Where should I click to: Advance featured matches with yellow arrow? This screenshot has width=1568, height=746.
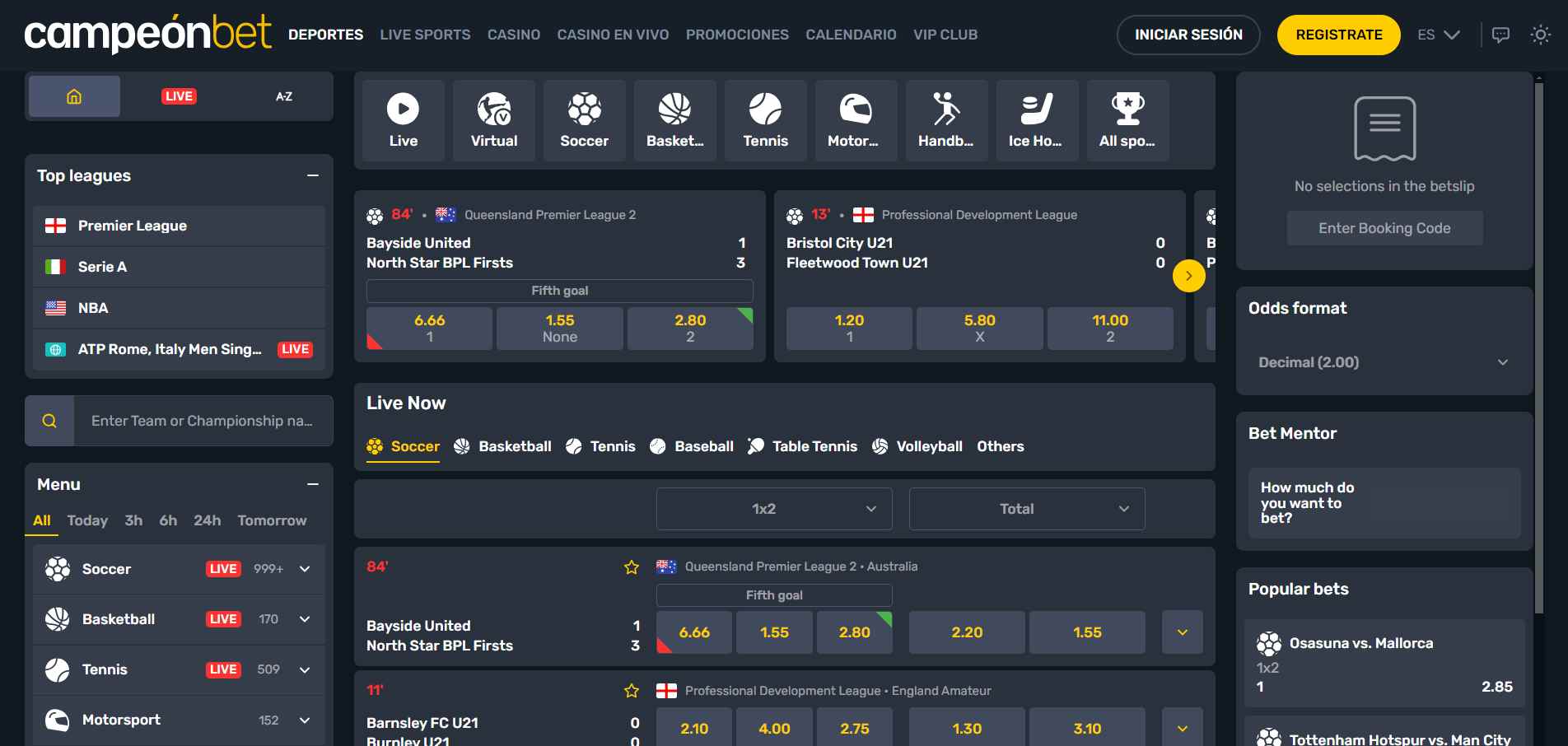pyautogui.click(x=1188, y=276)
